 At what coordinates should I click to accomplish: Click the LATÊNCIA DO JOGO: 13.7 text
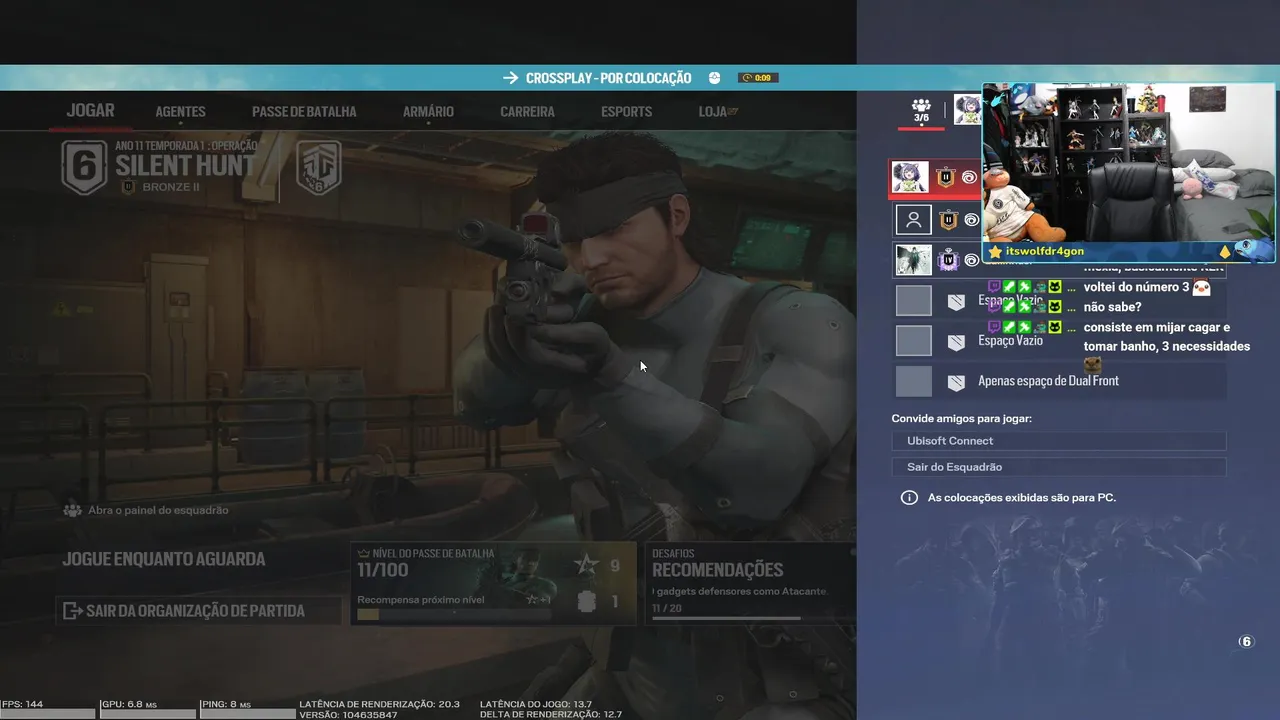pyautogui.click(x=536, y=704)
